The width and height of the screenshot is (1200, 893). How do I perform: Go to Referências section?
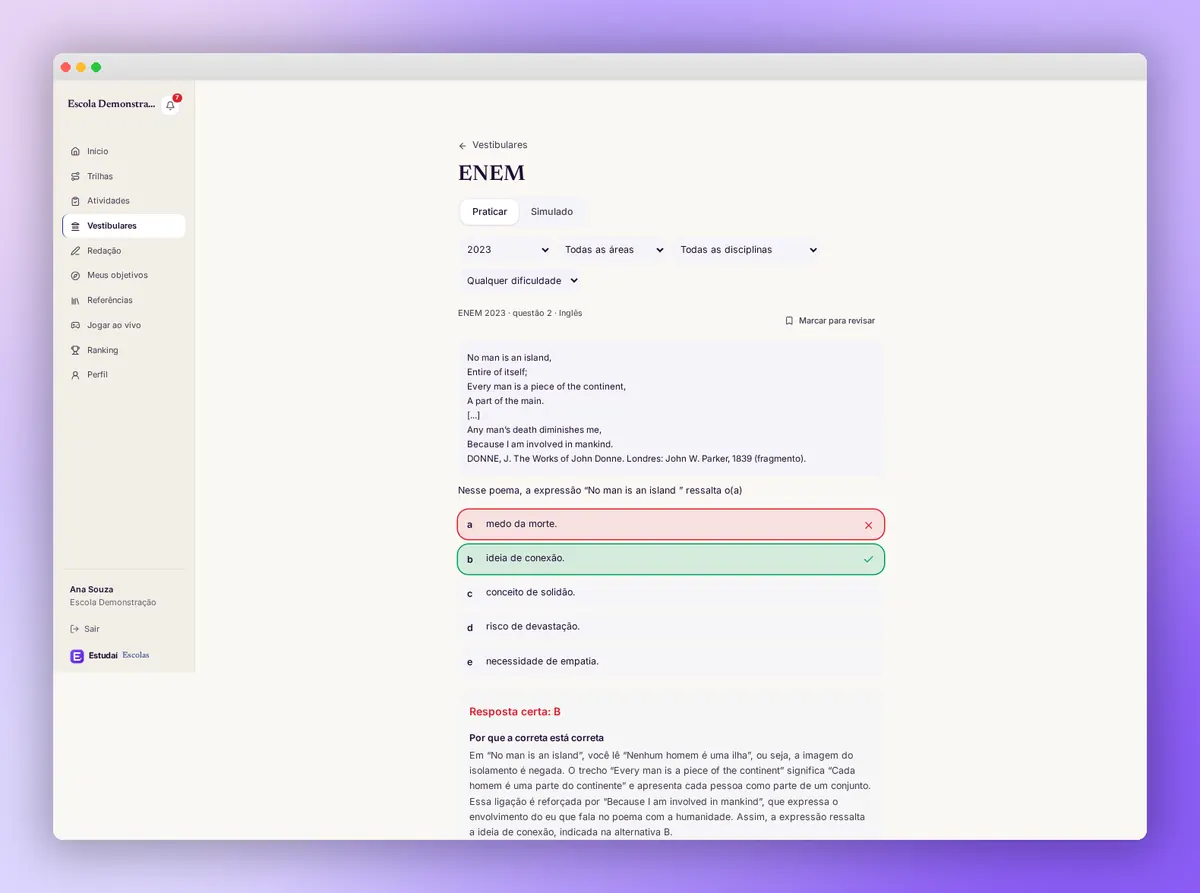coord(124,300)
